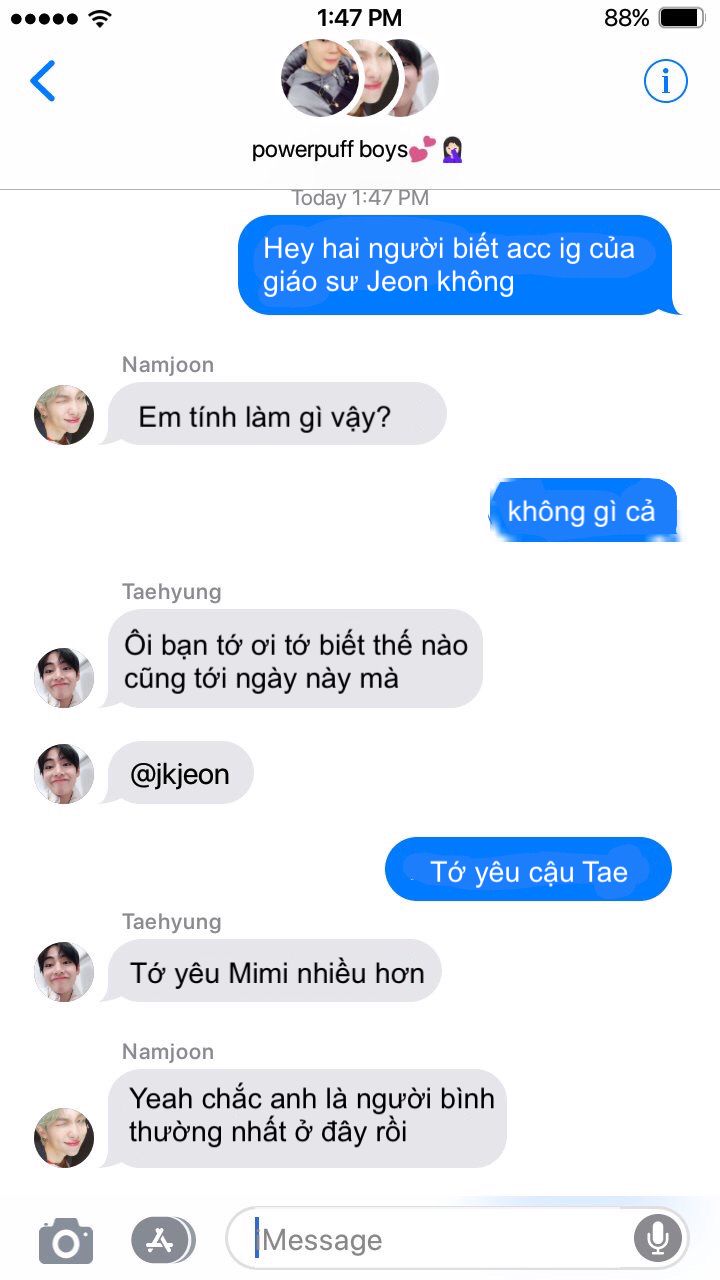
Task: Open the camera icon
Action: click(66, 1241)
